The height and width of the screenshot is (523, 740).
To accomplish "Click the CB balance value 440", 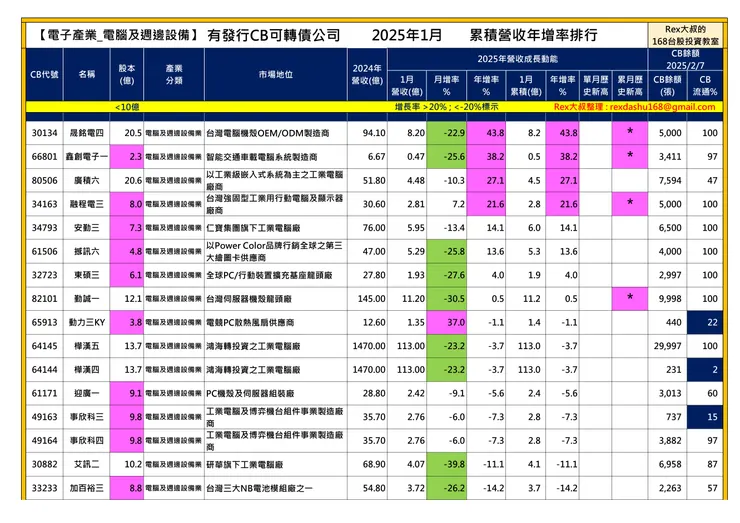I will (x=673, y=322).
